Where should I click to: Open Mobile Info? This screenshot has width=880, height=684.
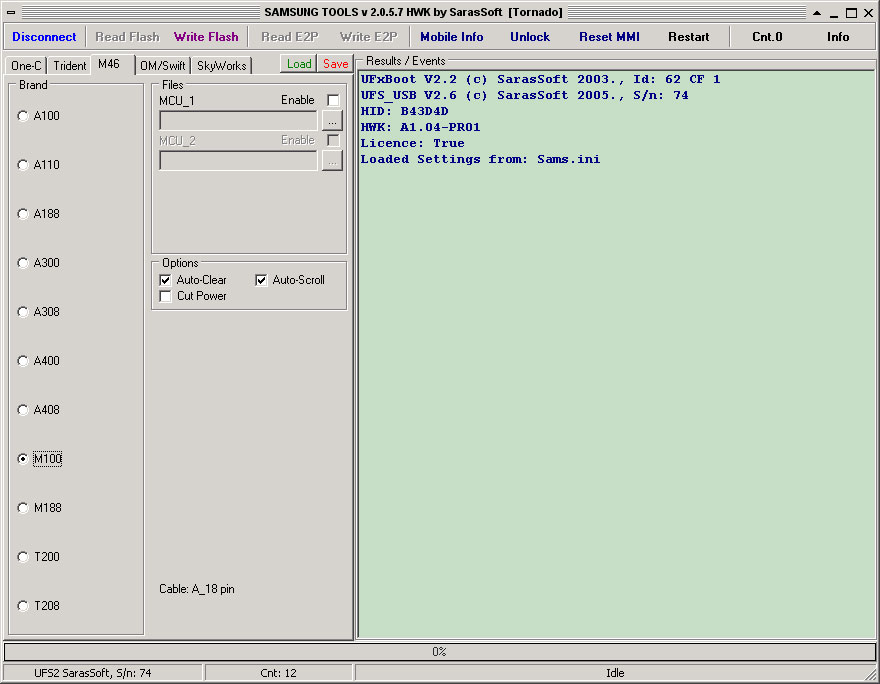pos(452,37)
